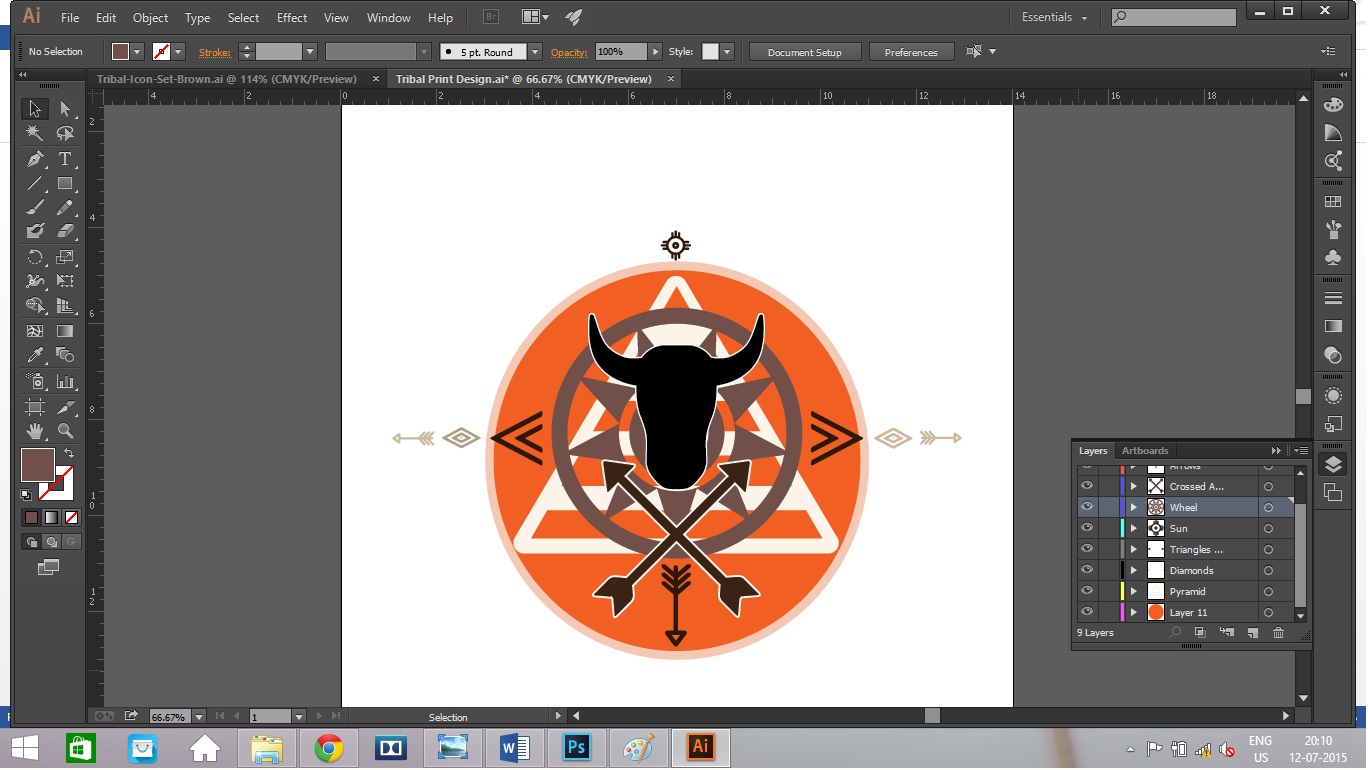Pick the Mesh tool
Screen dimensions: 1368x770
click(35, 331)
